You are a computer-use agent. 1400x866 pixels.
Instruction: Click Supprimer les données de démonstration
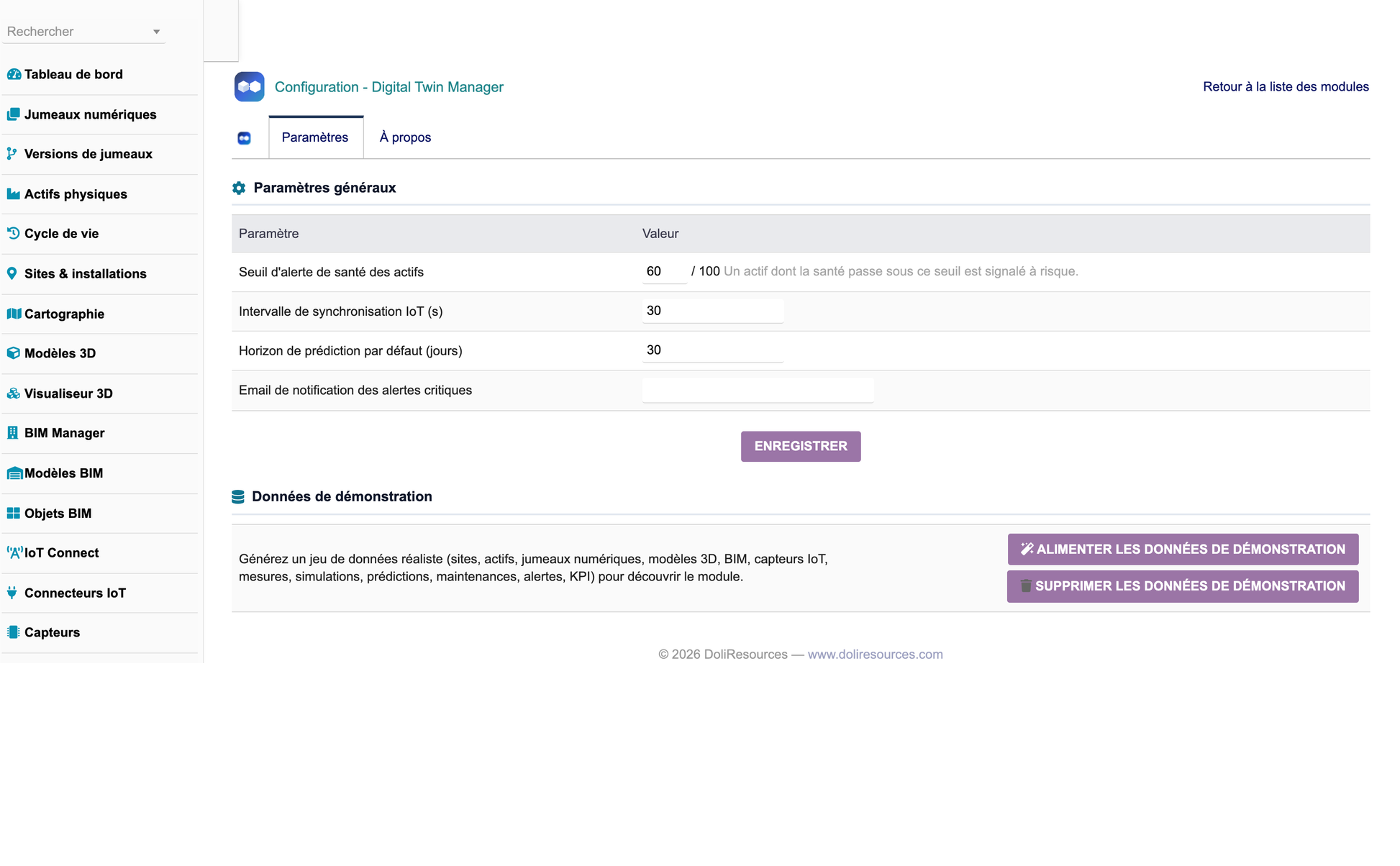coord(1183,586)
